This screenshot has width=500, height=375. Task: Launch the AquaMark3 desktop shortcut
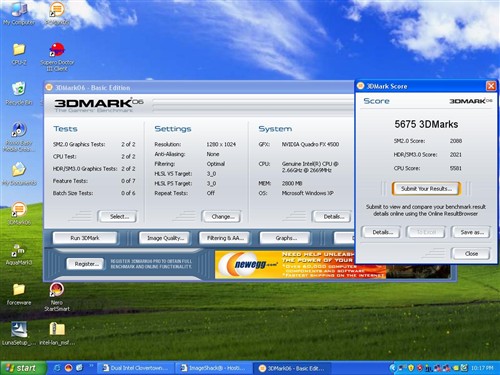tap(19, 254)
